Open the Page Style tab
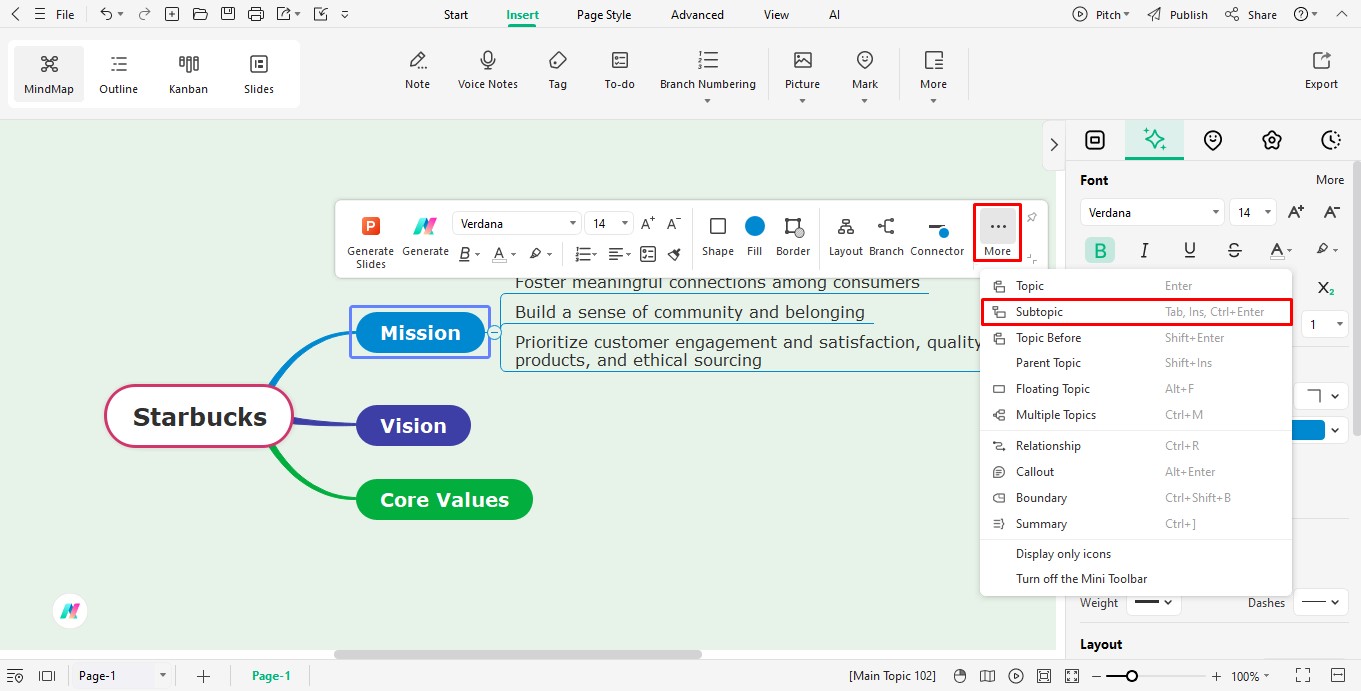 tap(604, 15)
